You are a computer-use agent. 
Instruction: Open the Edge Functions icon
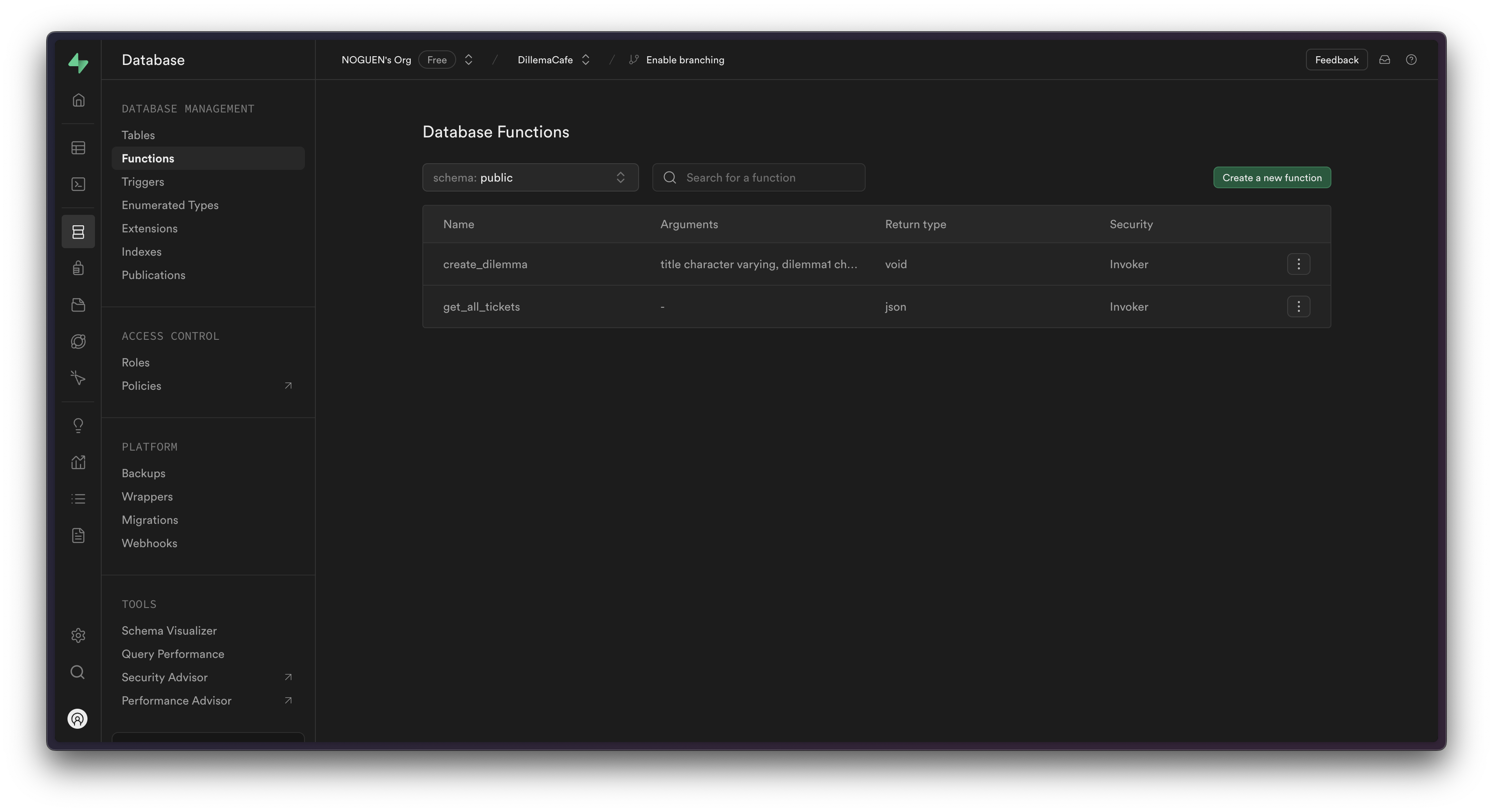pyautogui.click(x=78, y=341)
